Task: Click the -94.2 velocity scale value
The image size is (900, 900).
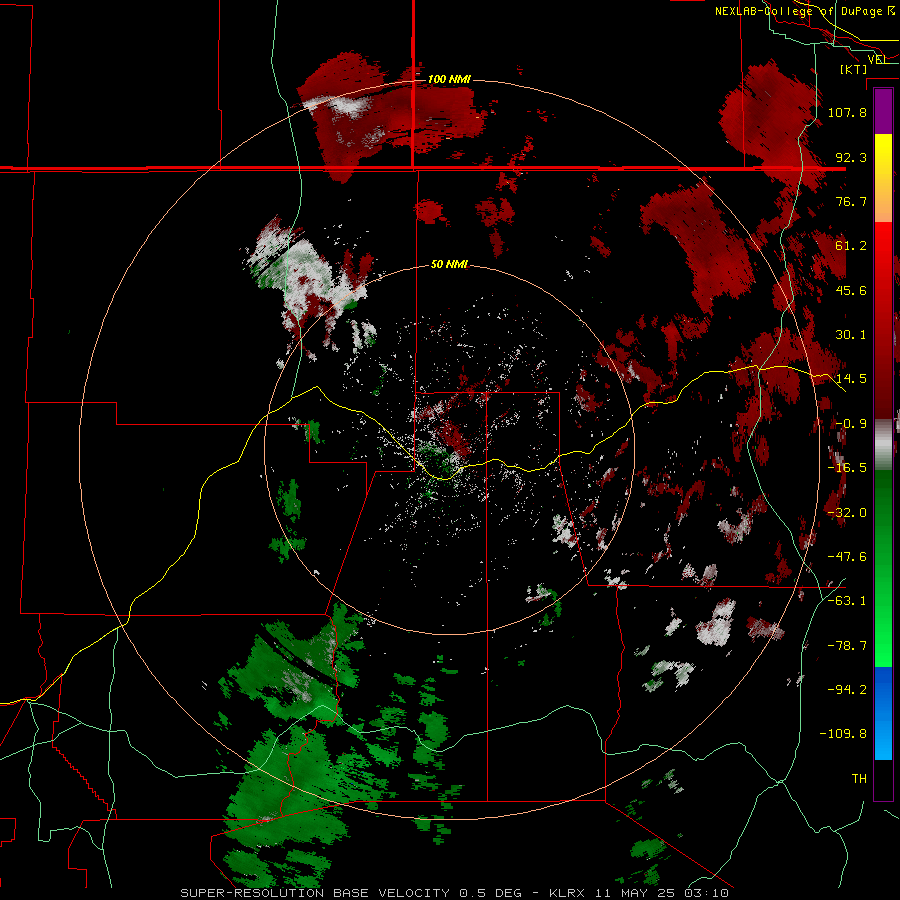Action: point(847,690)
